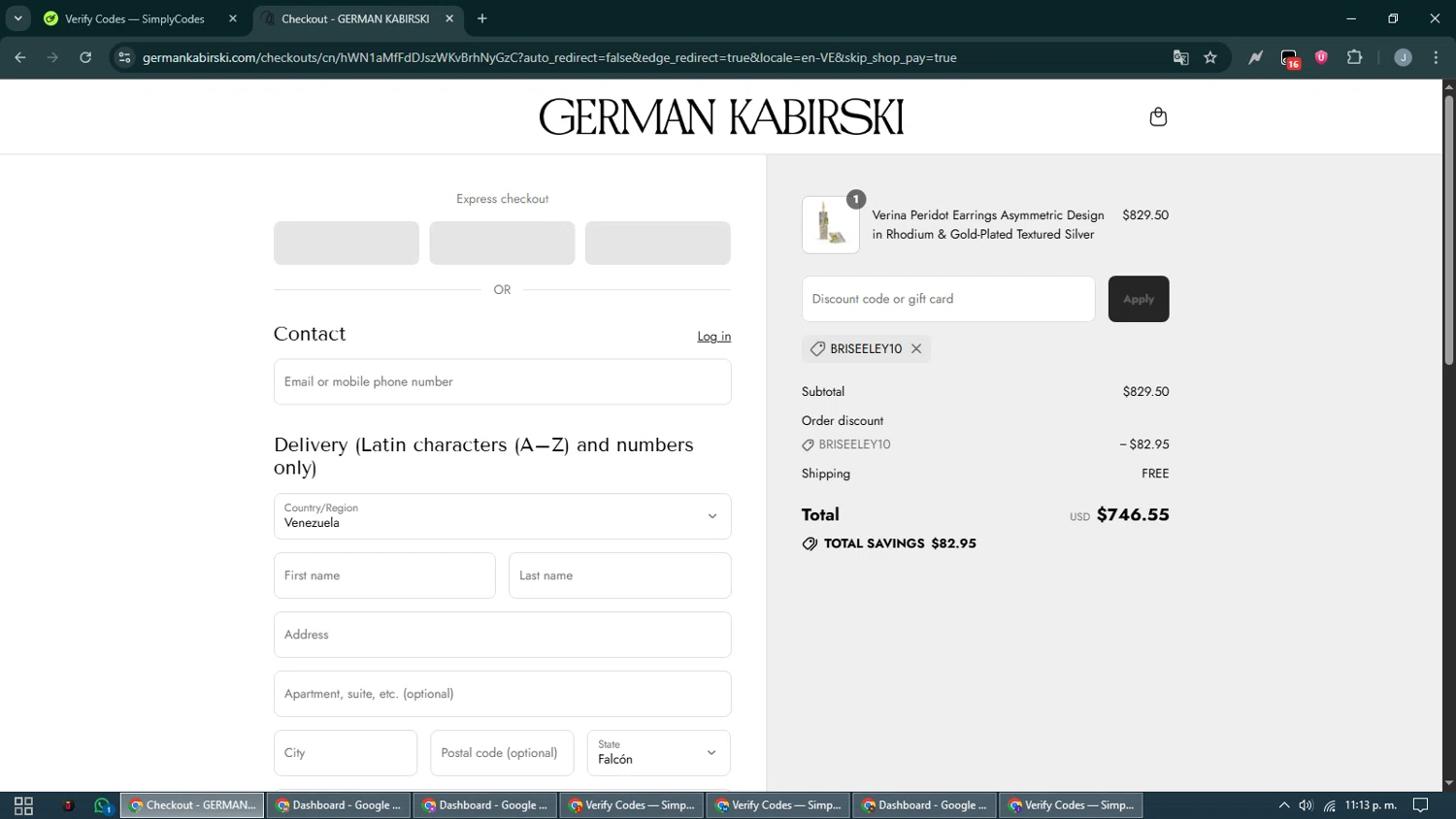
Task: Select the third express checkout button
Action: coord(658,243)
